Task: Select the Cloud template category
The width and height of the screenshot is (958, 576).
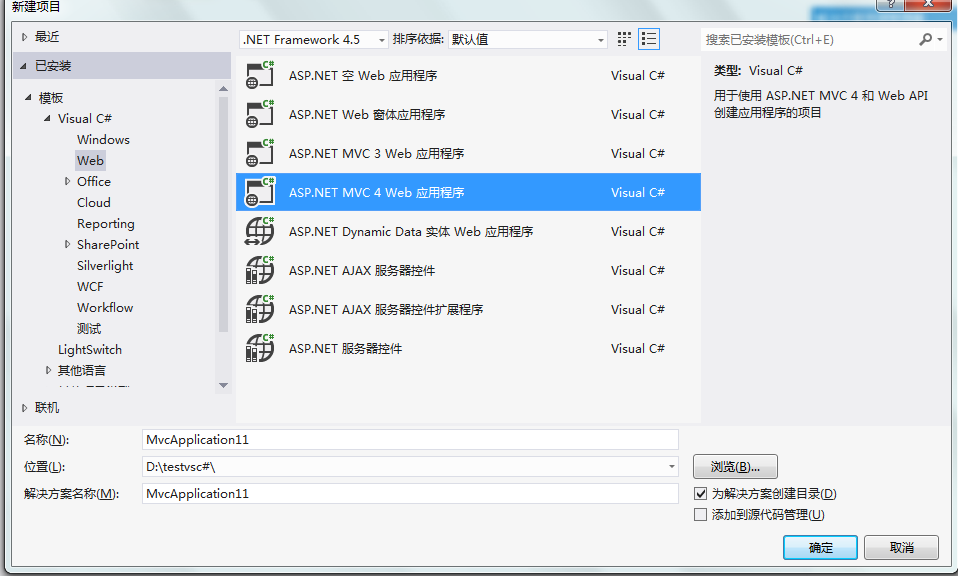Action: coord(93,203)
